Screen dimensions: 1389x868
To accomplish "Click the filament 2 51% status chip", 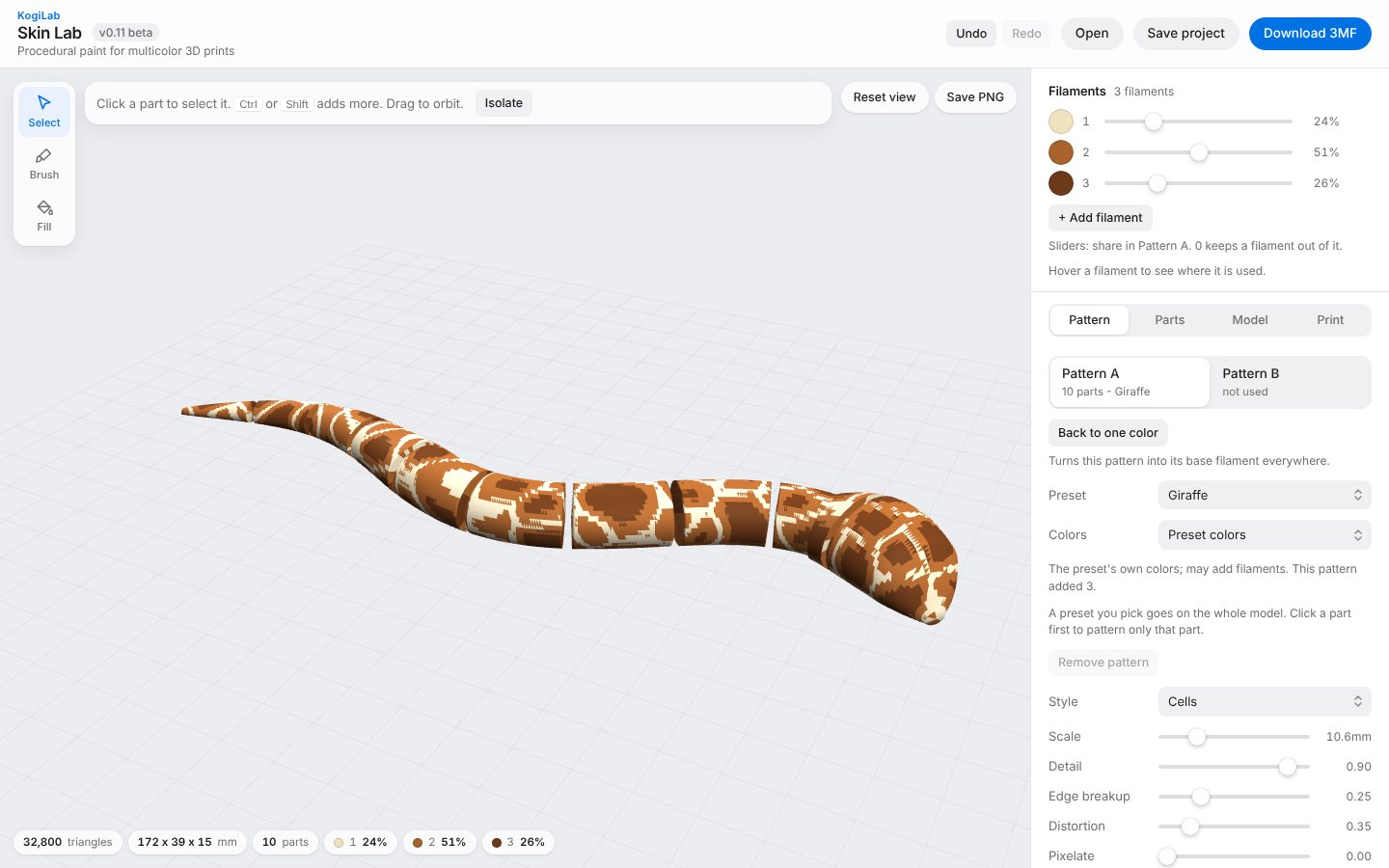I will pos(440,842).
